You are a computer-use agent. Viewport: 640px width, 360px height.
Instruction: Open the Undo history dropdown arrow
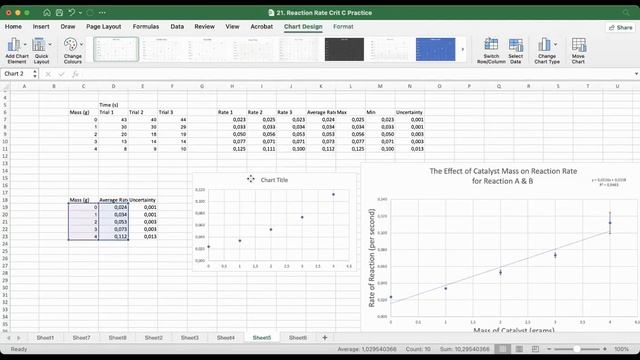80,13
